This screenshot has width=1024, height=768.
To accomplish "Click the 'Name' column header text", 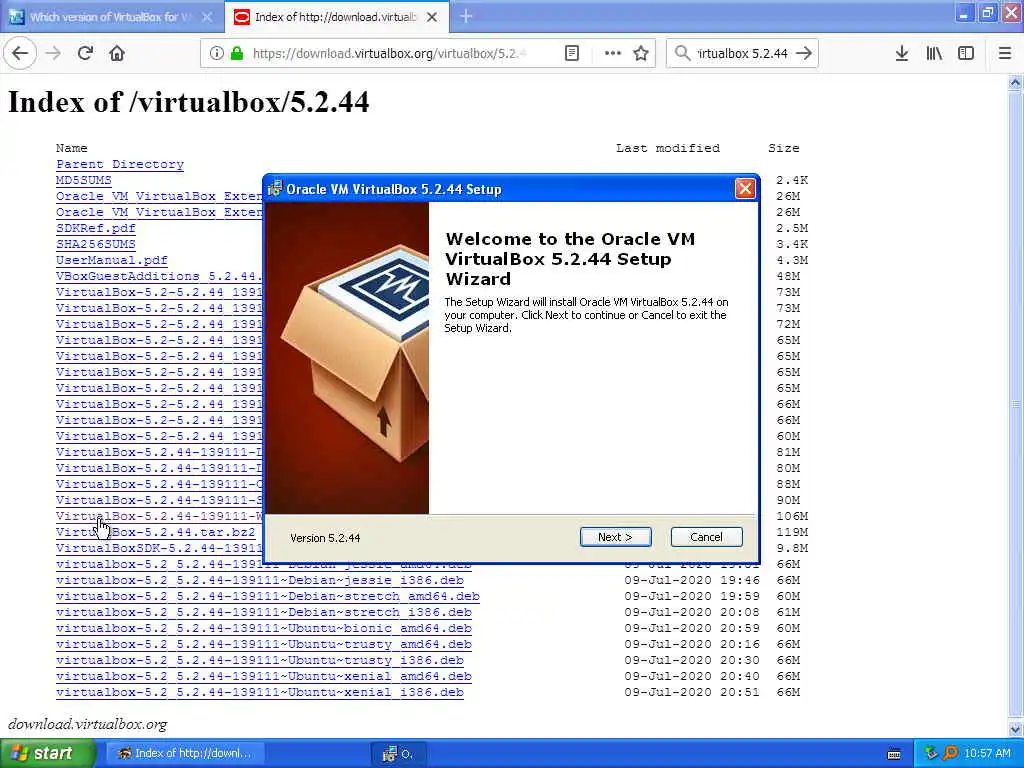I will pyautogui.click(x=72, y=148).
